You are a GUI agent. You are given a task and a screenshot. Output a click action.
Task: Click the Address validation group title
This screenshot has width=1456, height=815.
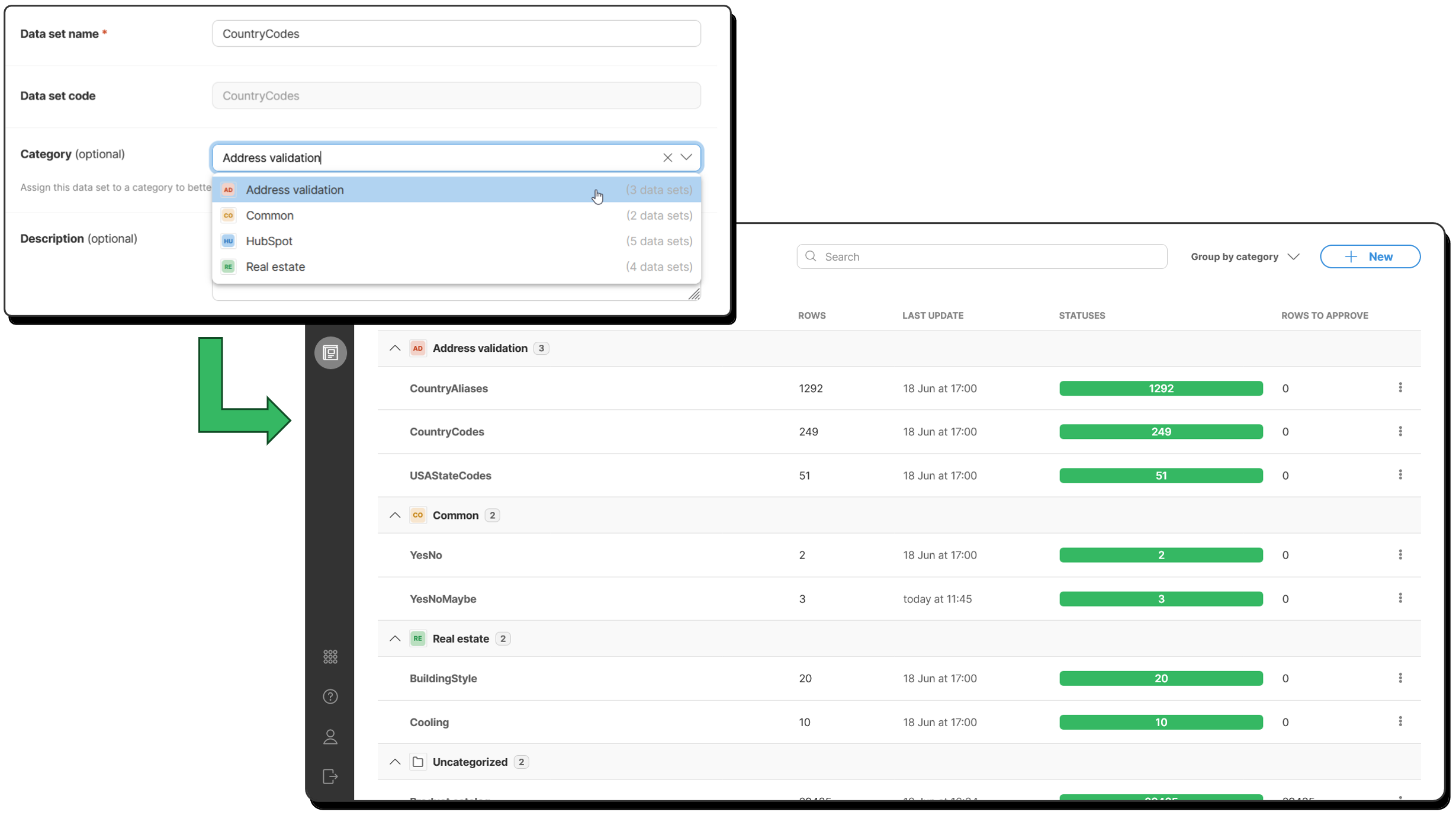pyautogui.click(x=480, y=348)
